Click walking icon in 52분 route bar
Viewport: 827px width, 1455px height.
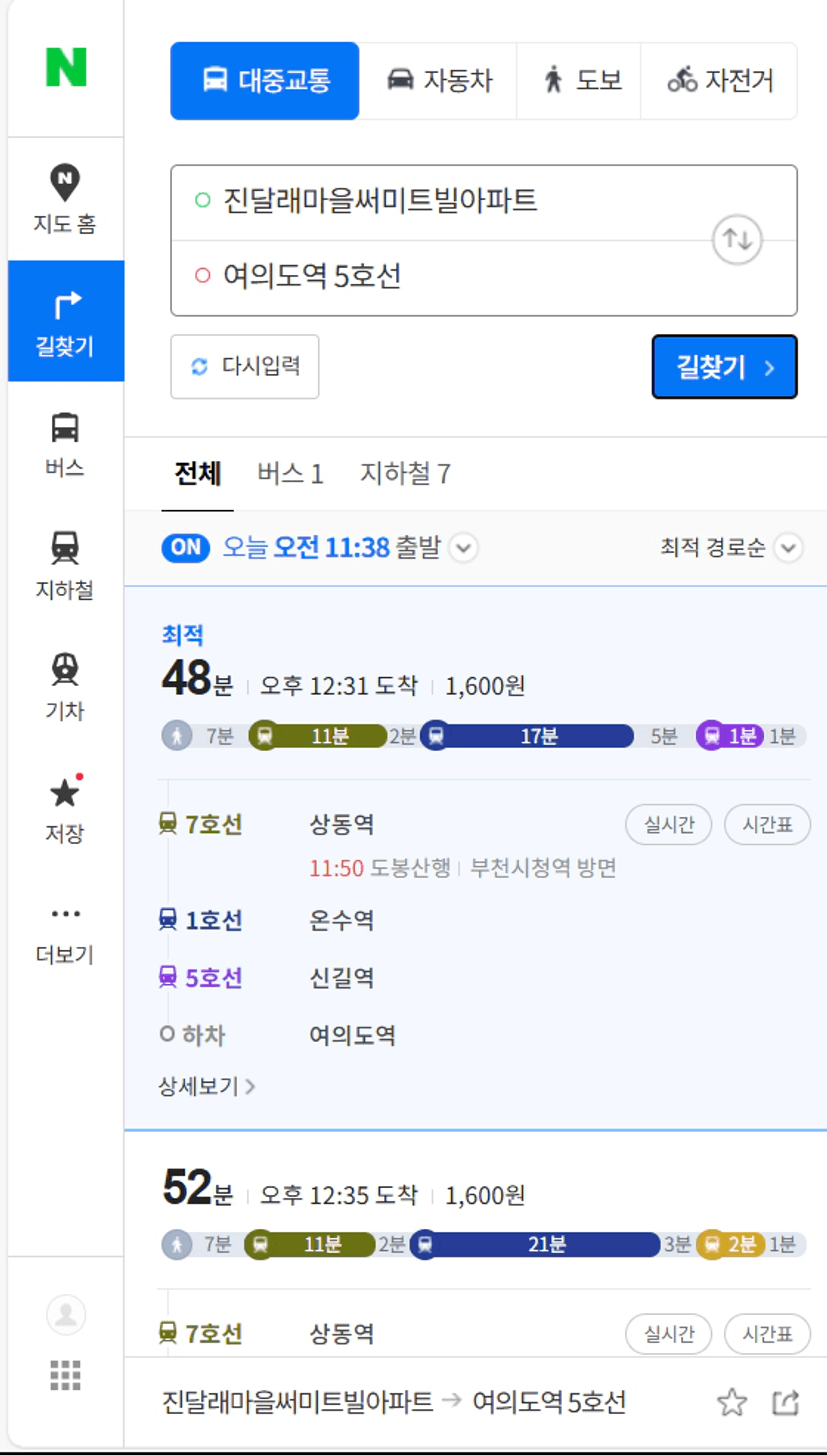tap(177, 1244)
